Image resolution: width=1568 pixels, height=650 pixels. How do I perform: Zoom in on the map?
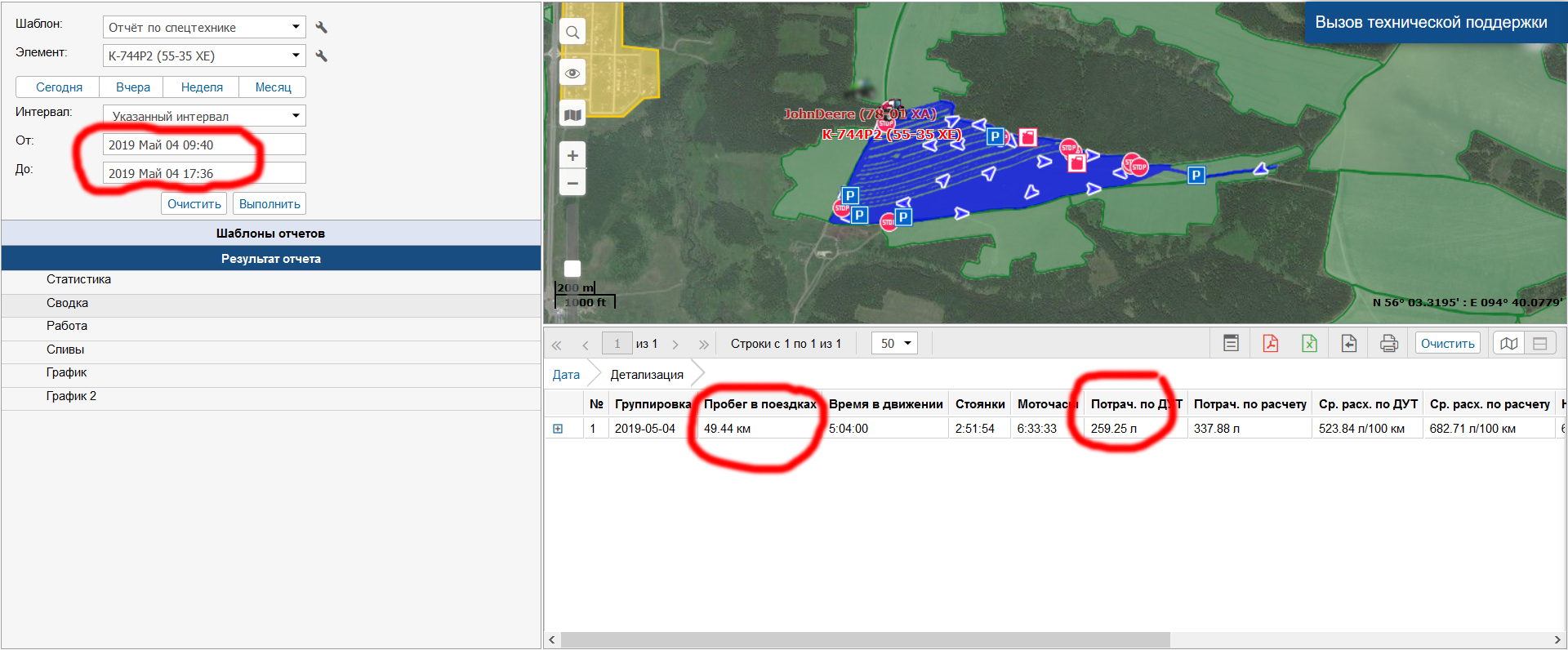[572, 156]
